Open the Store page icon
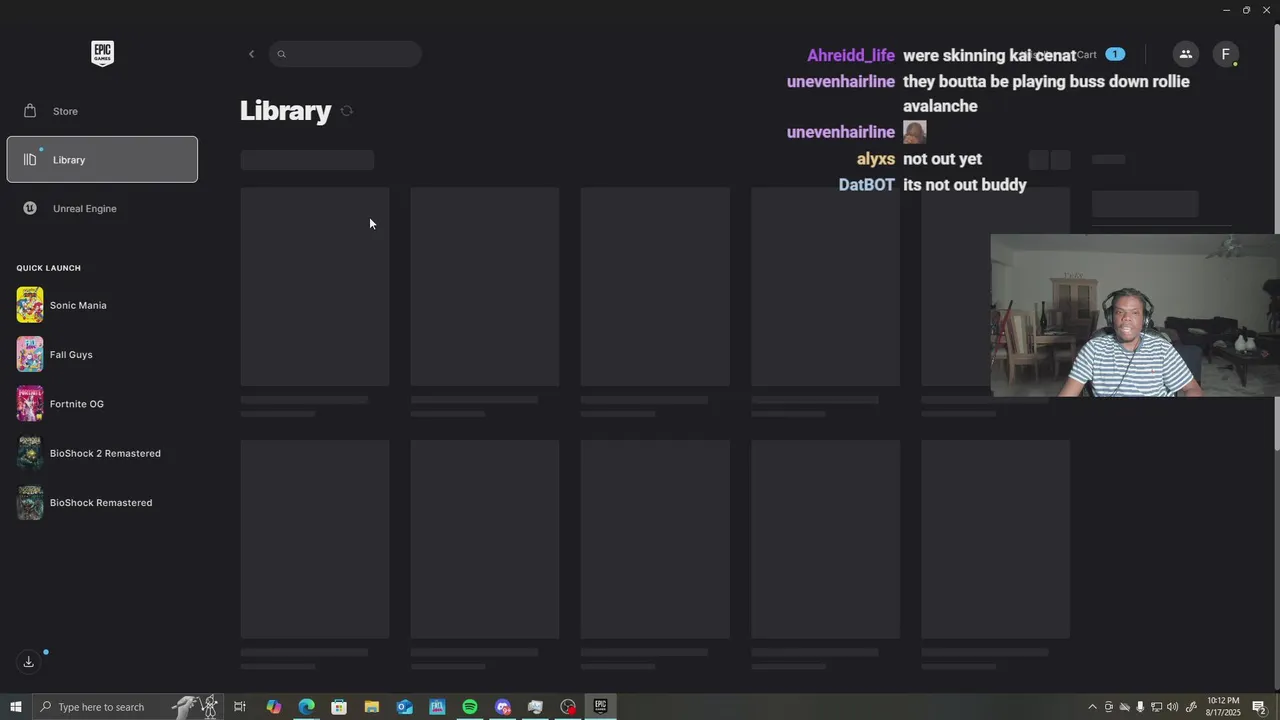 pyautogui.click(x=30, y=110)
